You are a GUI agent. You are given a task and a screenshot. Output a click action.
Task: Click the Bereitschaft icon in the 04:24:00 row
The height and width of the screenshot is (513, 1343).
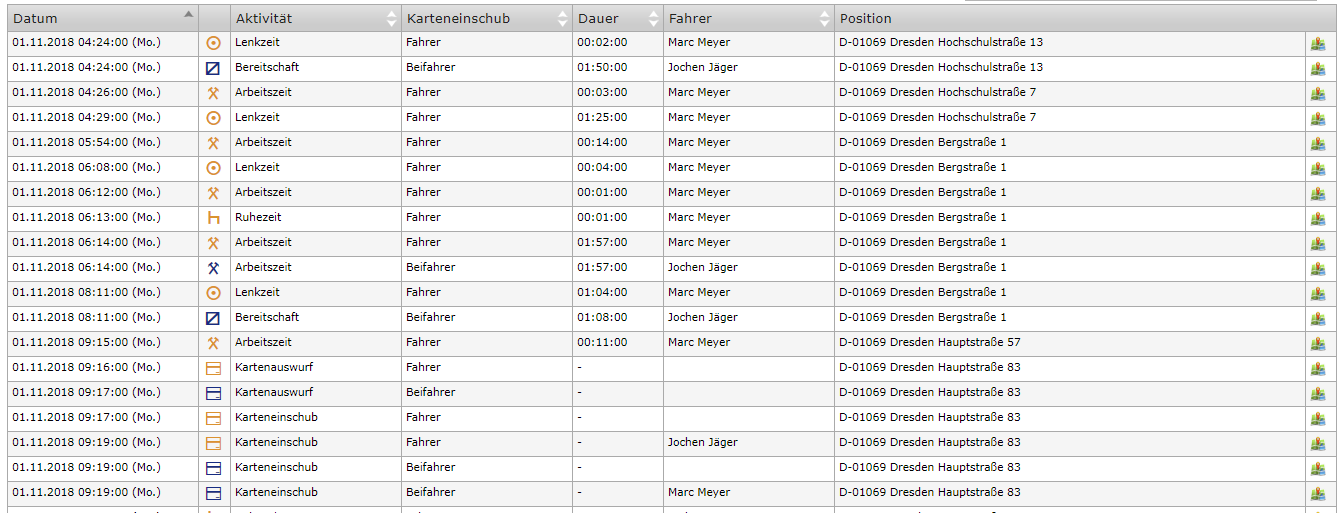click(x=213, y=68)
